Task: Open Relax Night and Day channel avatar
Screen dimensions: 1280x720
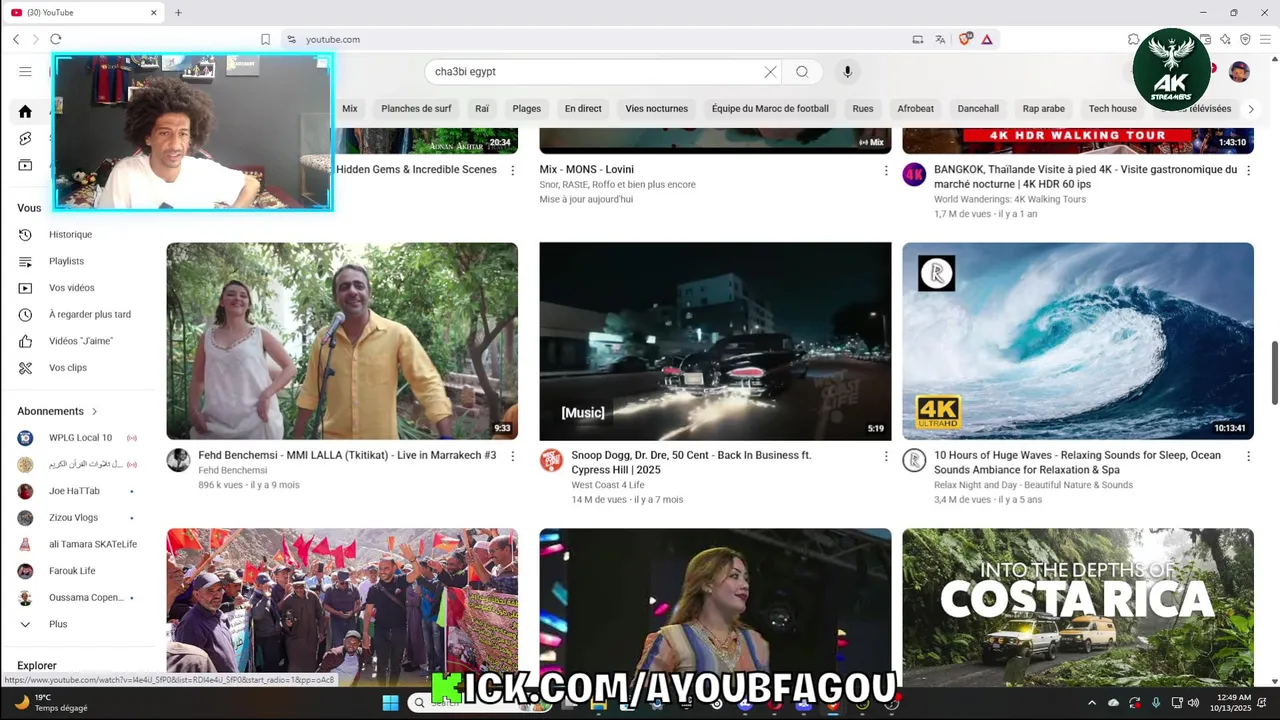Action: 914,460
